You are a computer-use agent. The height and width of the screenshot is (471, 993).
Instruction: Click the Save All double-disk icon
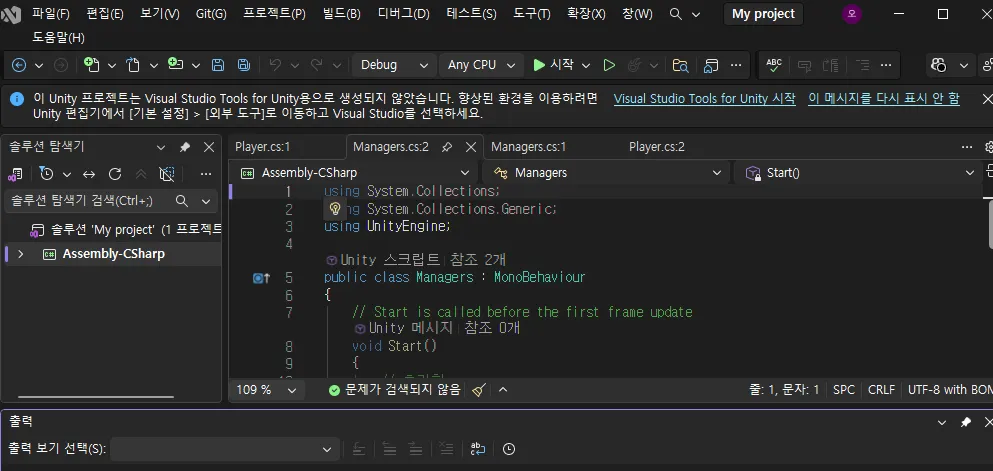click(243, 65)
